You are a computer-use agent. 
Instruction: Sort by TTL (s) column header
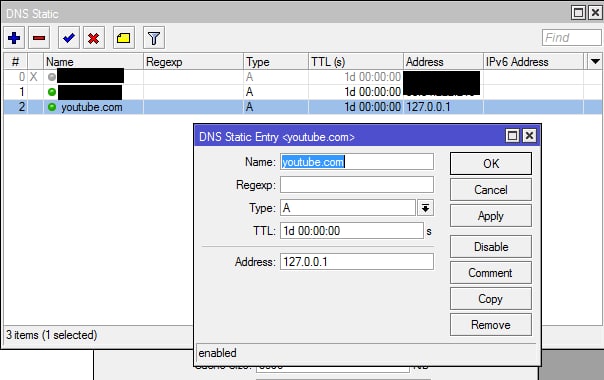[356, 62]
